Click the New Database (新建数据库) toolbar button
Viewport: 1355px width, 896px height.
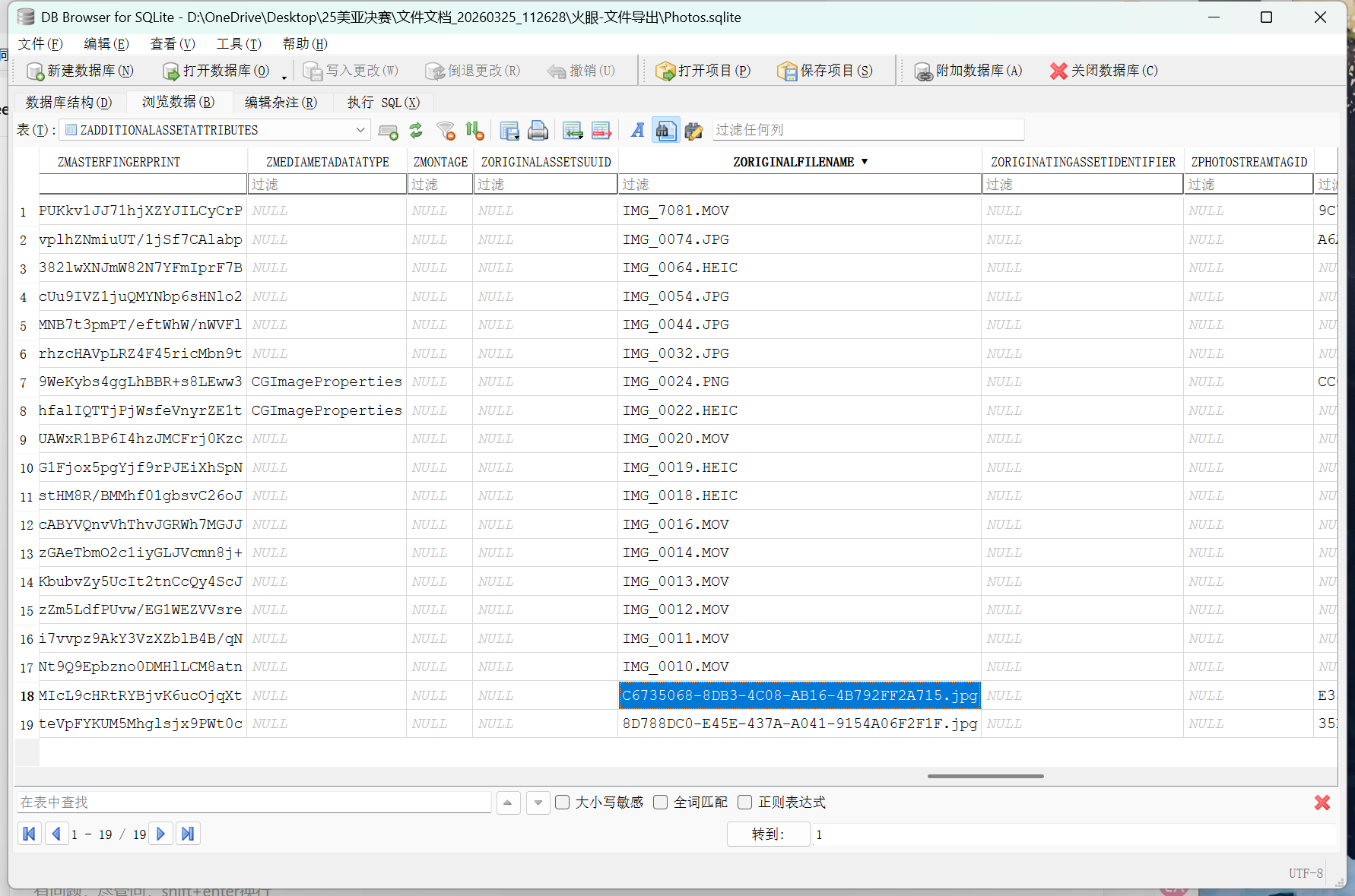coord(80,71)
